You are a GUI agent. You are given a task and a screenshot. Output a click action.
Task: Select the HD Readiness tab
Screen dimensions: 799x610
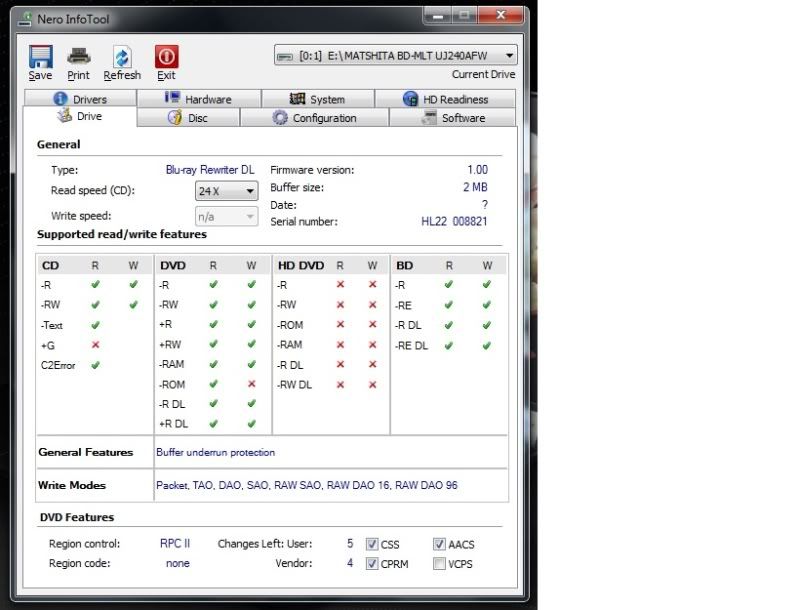445,99
